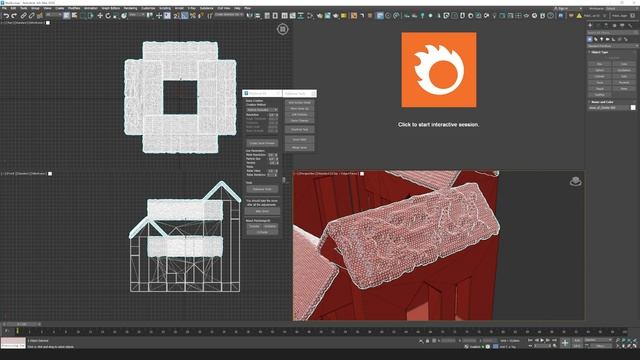Open the selection filter dropdown in toolbar
The image size is (640, 360).
[53, 15]
